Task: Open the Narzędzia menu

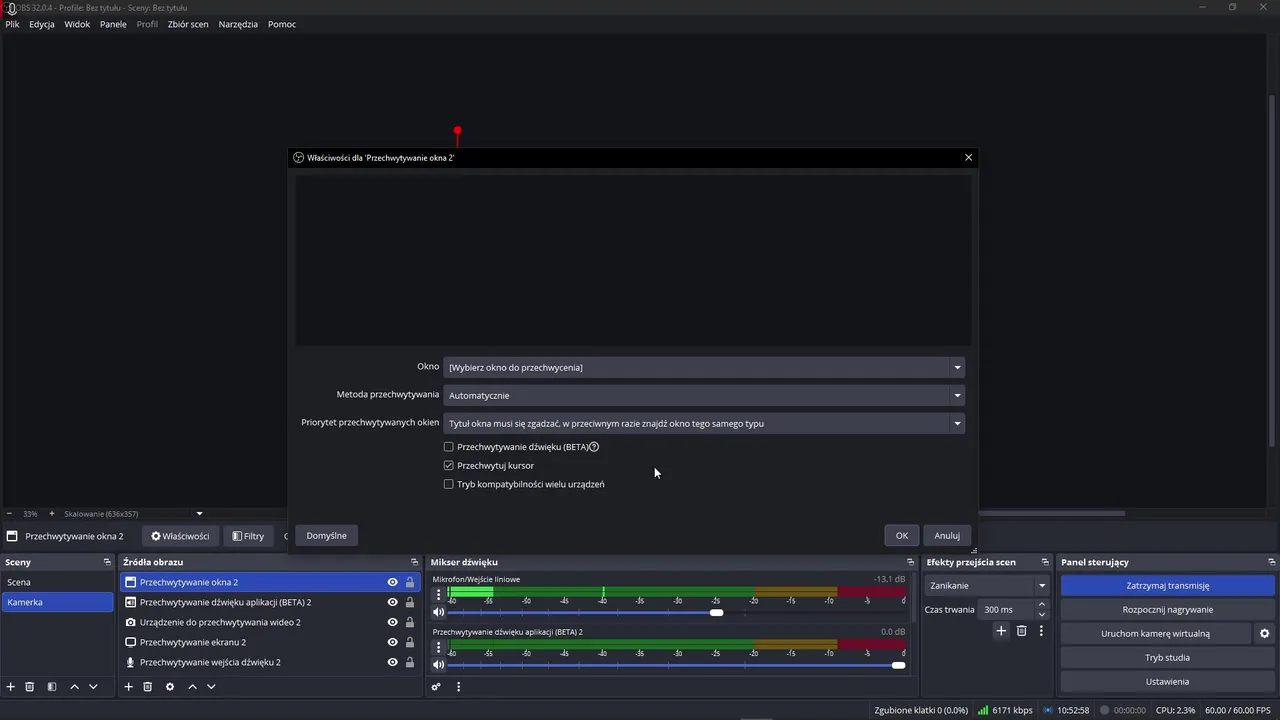Action: (238, 24)
